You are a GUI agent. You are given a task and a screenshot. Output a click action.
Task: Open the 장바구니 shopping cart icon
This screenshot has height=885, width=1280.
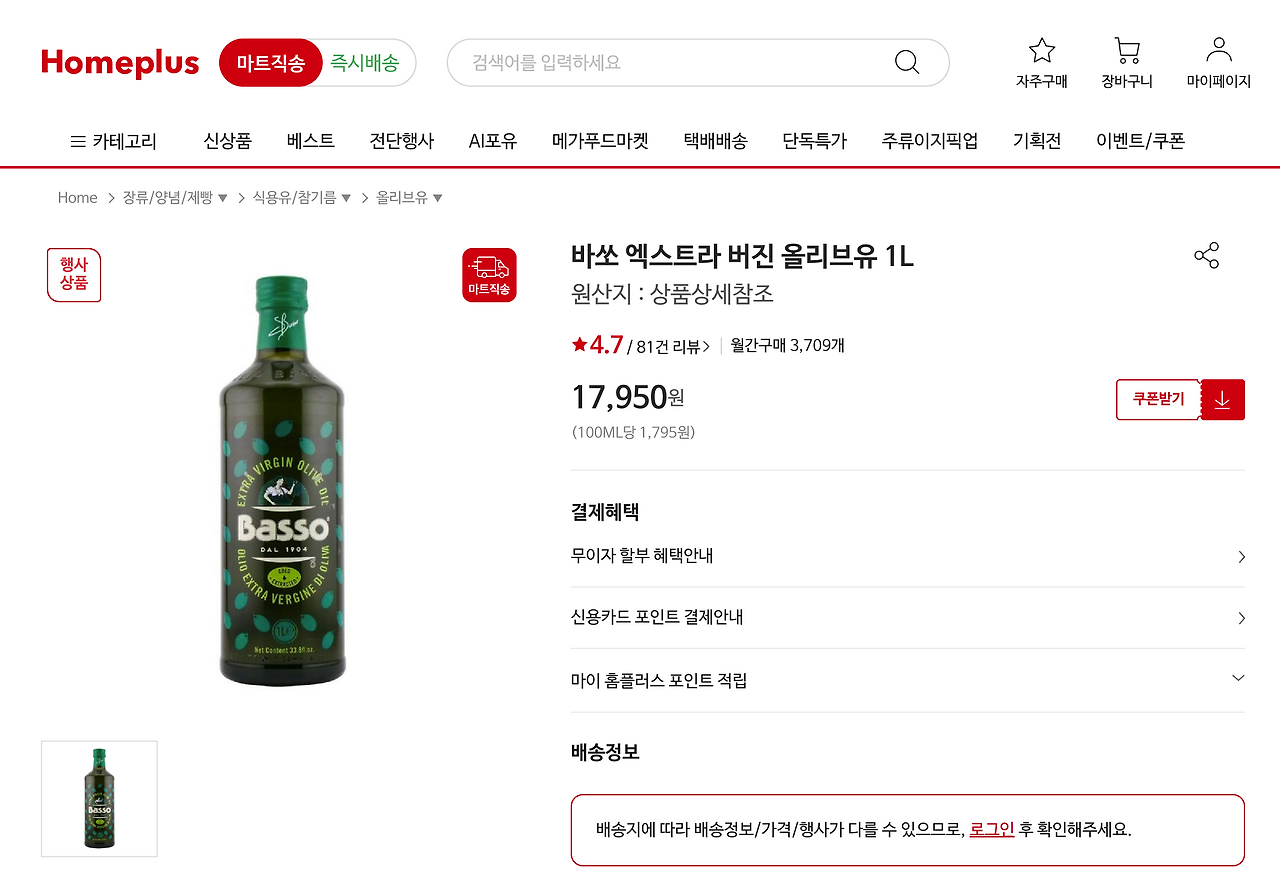(x=1127, y=50)
